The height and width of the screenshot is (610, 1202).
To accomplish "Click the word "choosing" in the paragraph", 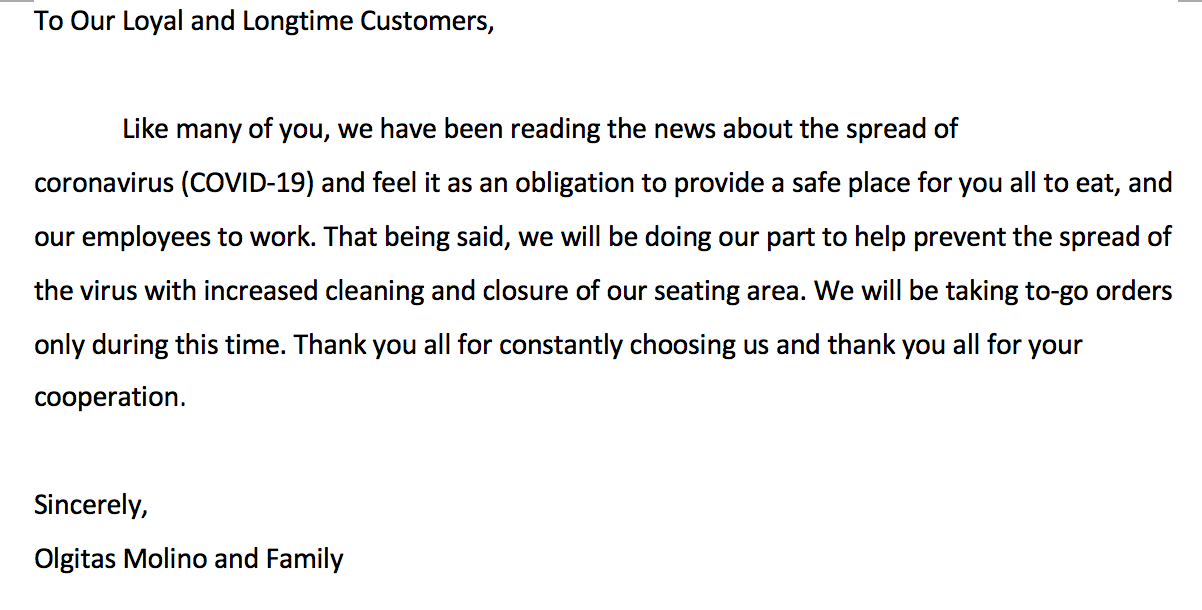I will coord(680,345).
